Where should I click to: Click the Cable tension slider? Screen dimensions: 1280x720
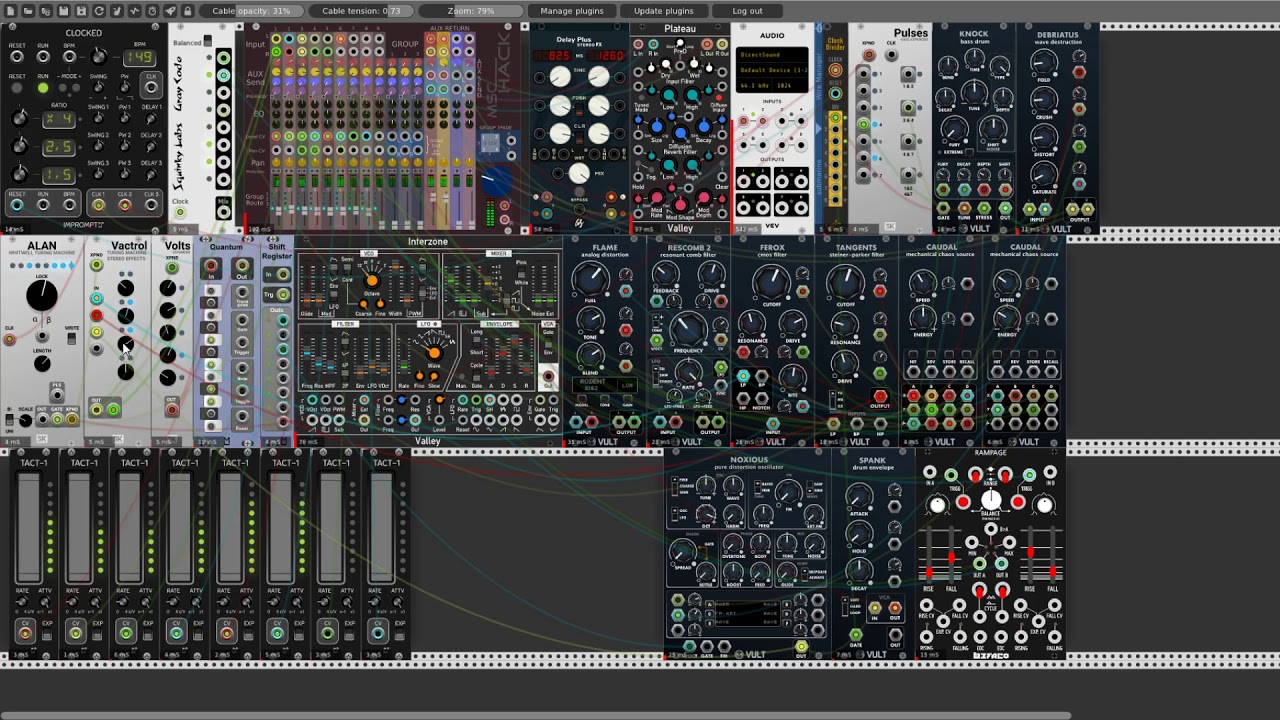tap(361, 11)
